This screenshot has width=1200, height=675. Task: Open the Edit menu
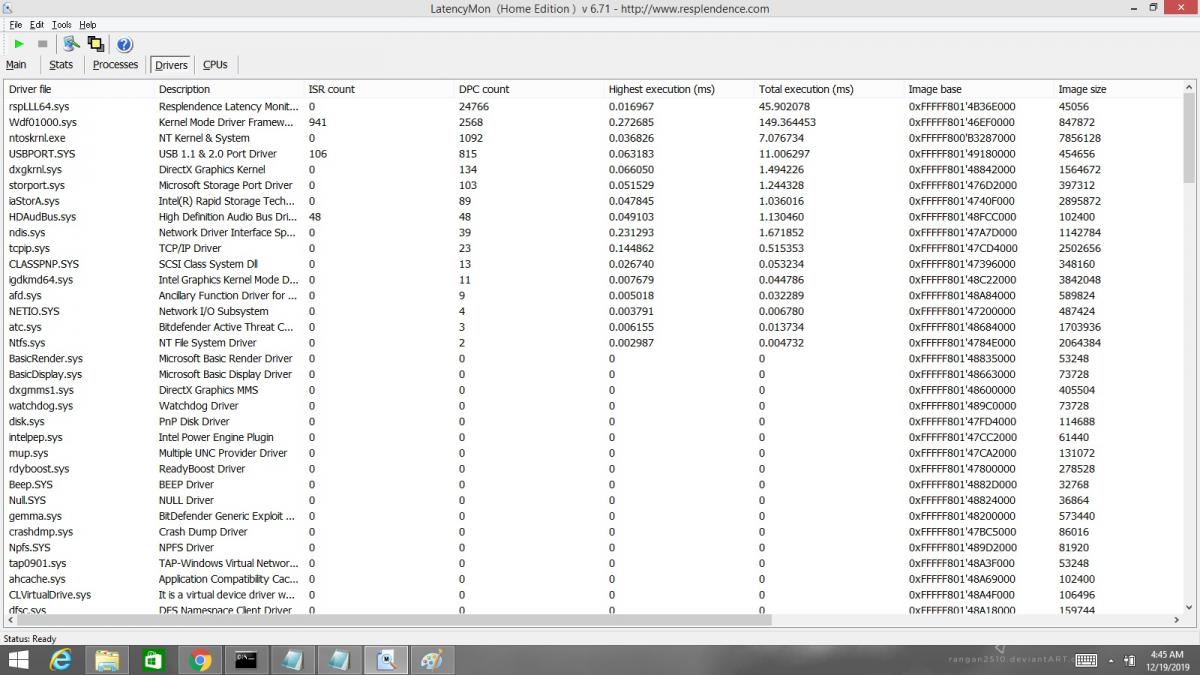(37, 24)
